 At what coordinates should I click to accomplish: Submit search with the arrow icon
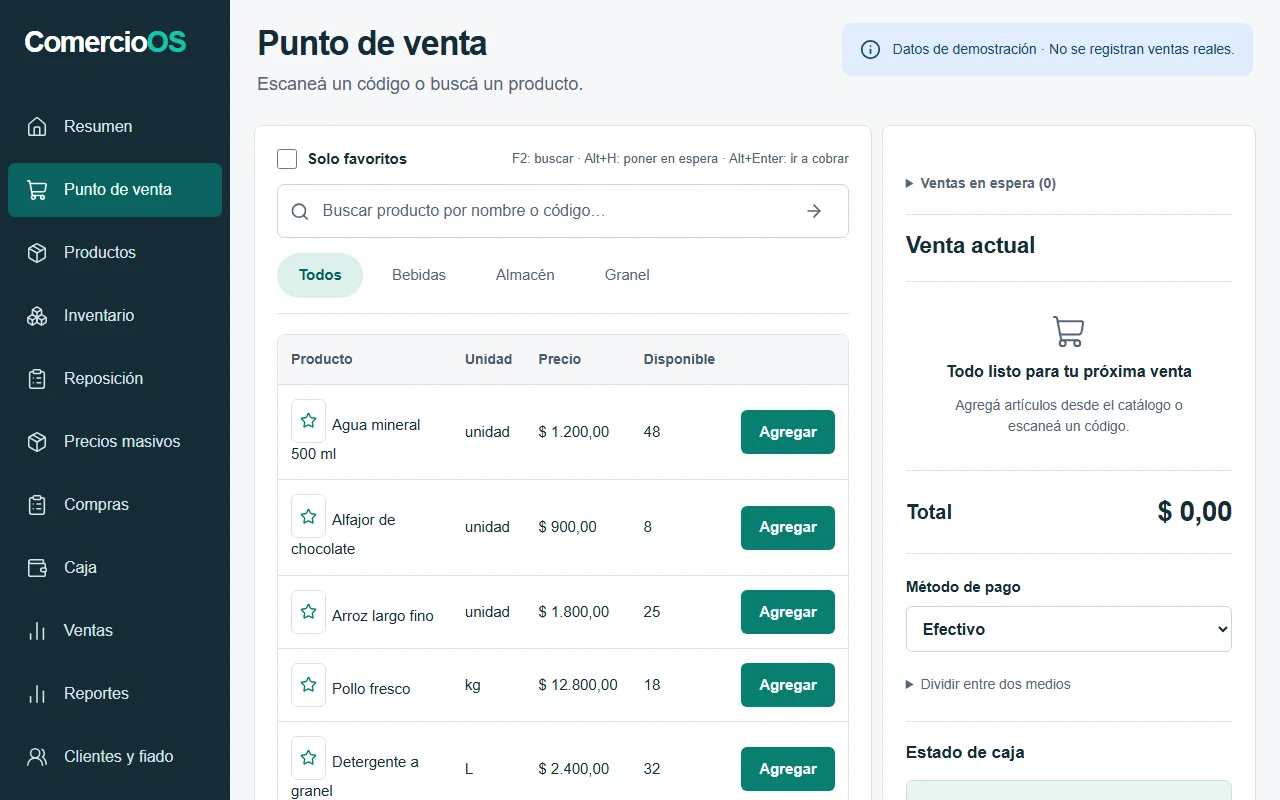tap(814, 211)
